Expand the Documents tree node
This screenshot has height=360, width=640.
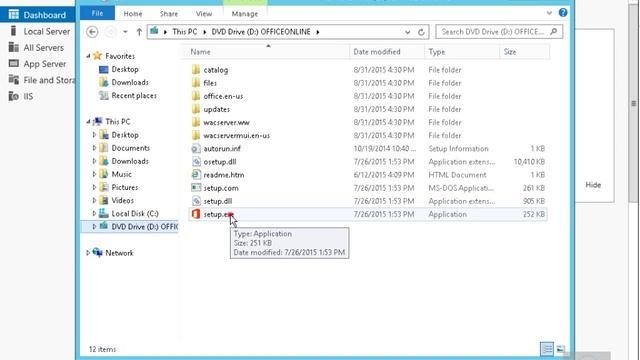tap(94, 148)
